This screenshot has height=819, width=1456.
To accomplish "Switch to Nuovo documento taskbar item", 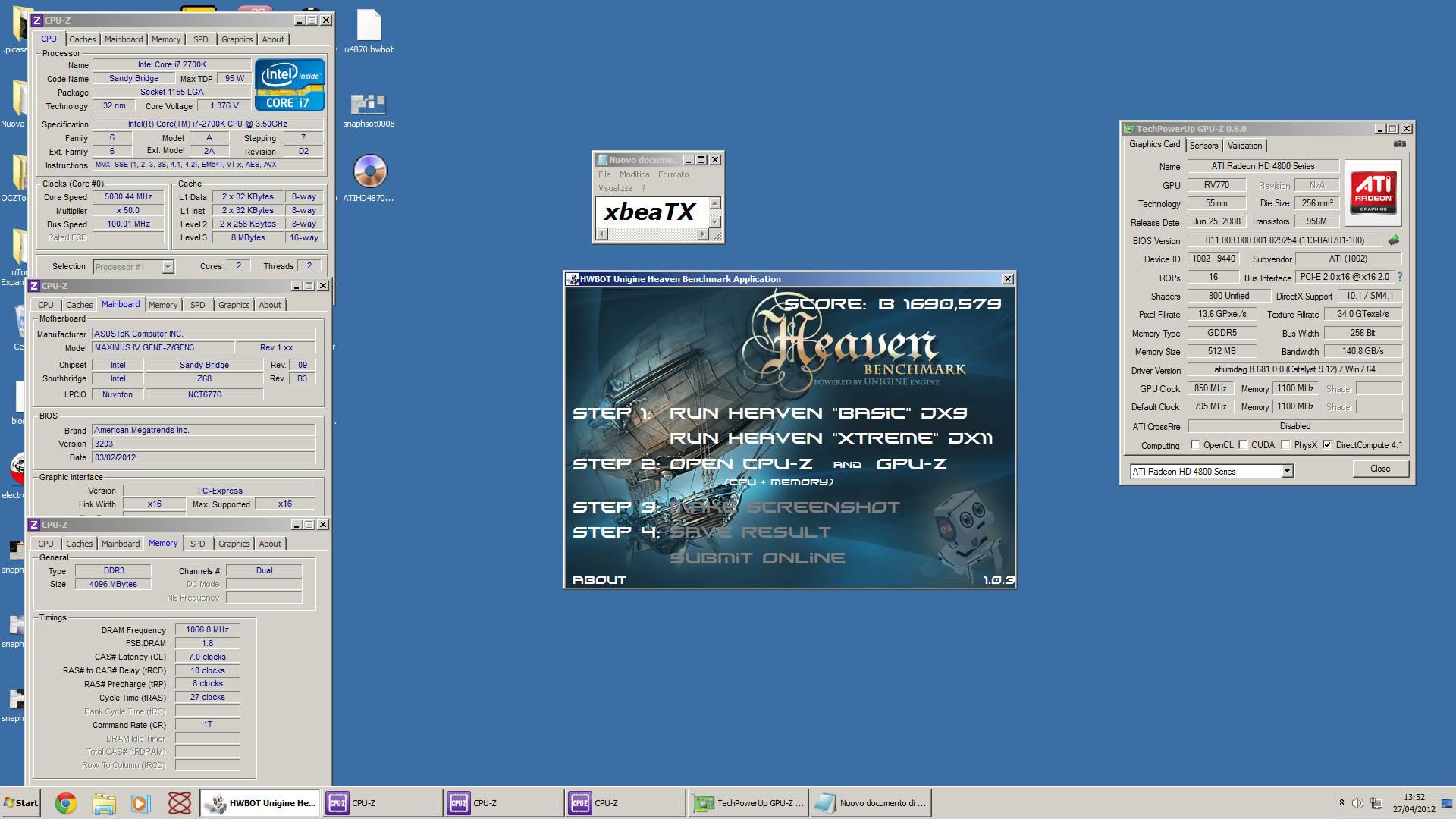I will click(871, 803).
